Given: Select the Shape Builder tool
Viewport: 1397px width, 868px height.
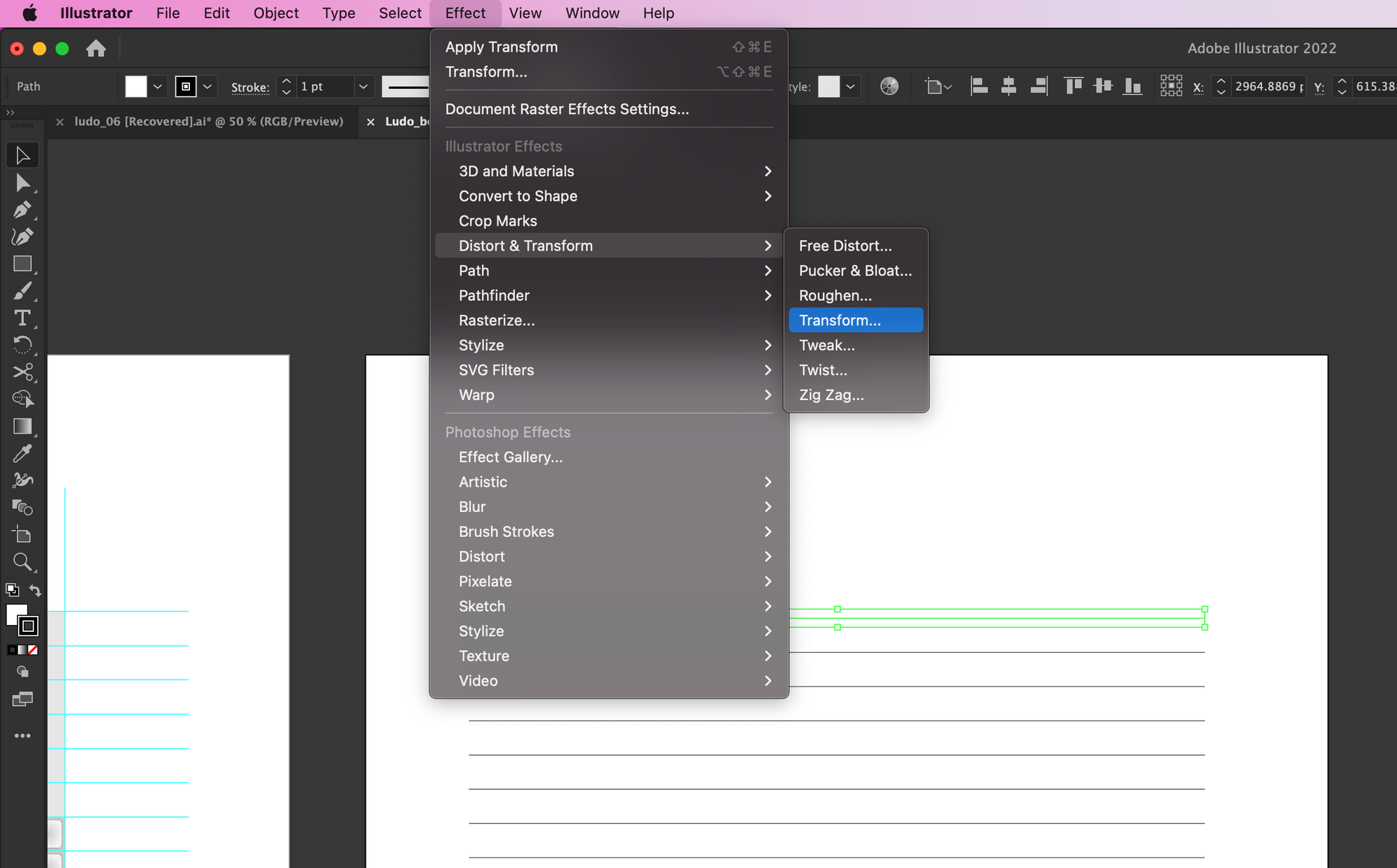Looking at the screenshot, I should pyautogui.click(x=22, y=399).
